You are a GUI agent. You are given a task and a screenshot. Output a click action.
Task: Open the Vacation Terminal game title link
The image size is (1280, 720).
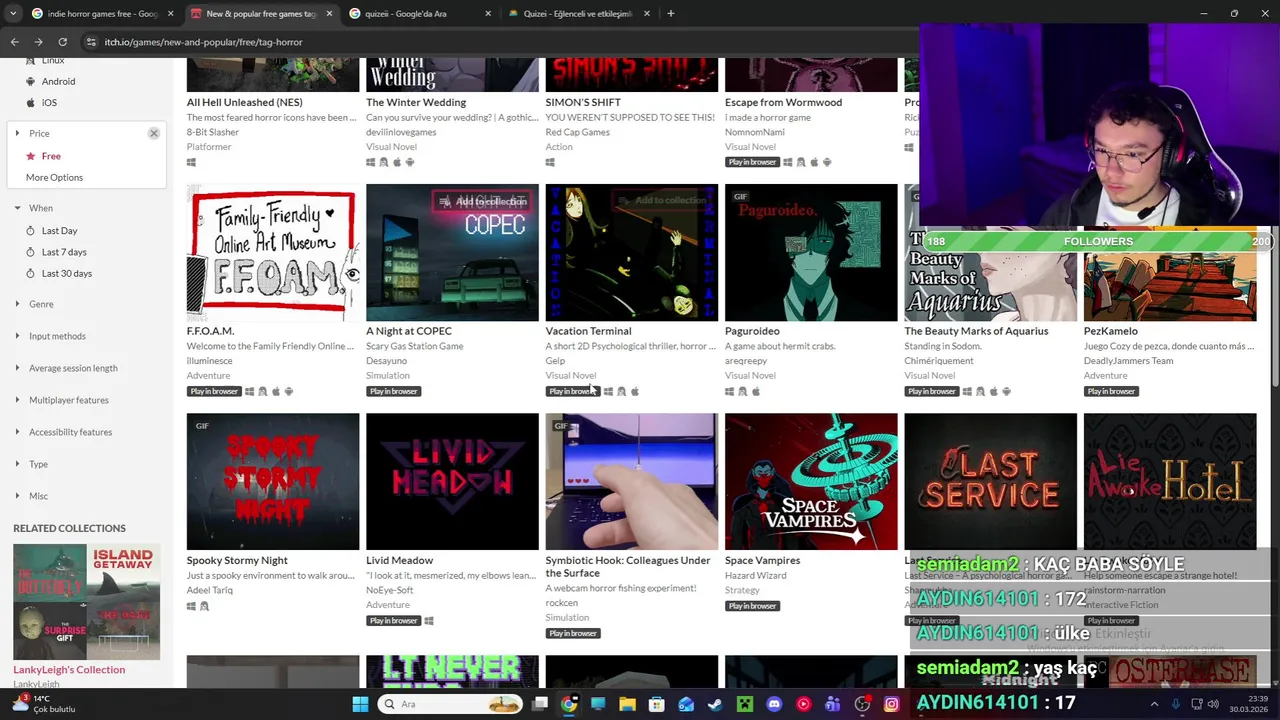[x=588, y=331]
